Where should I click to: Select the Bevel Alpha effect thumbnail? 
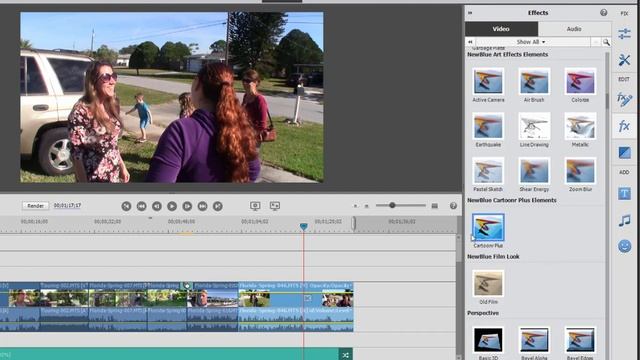point(534,340)
